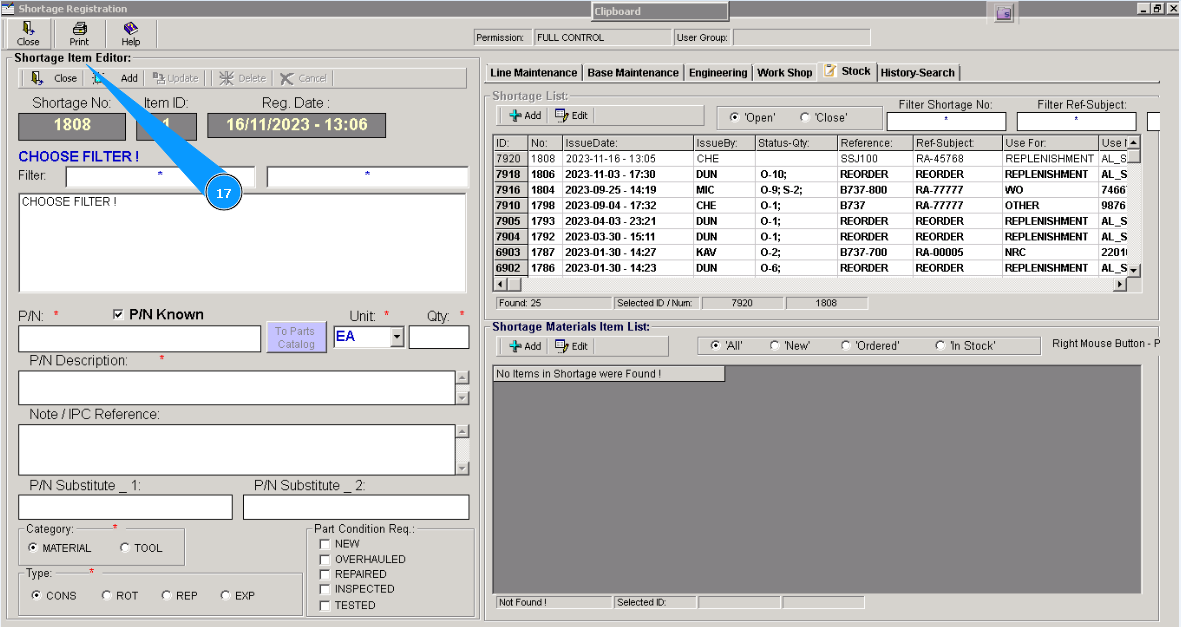1181x627 pixels.
Task: Switch to the Line Maintenance tab
Action: pyautogui.click(x=533, y=73)
